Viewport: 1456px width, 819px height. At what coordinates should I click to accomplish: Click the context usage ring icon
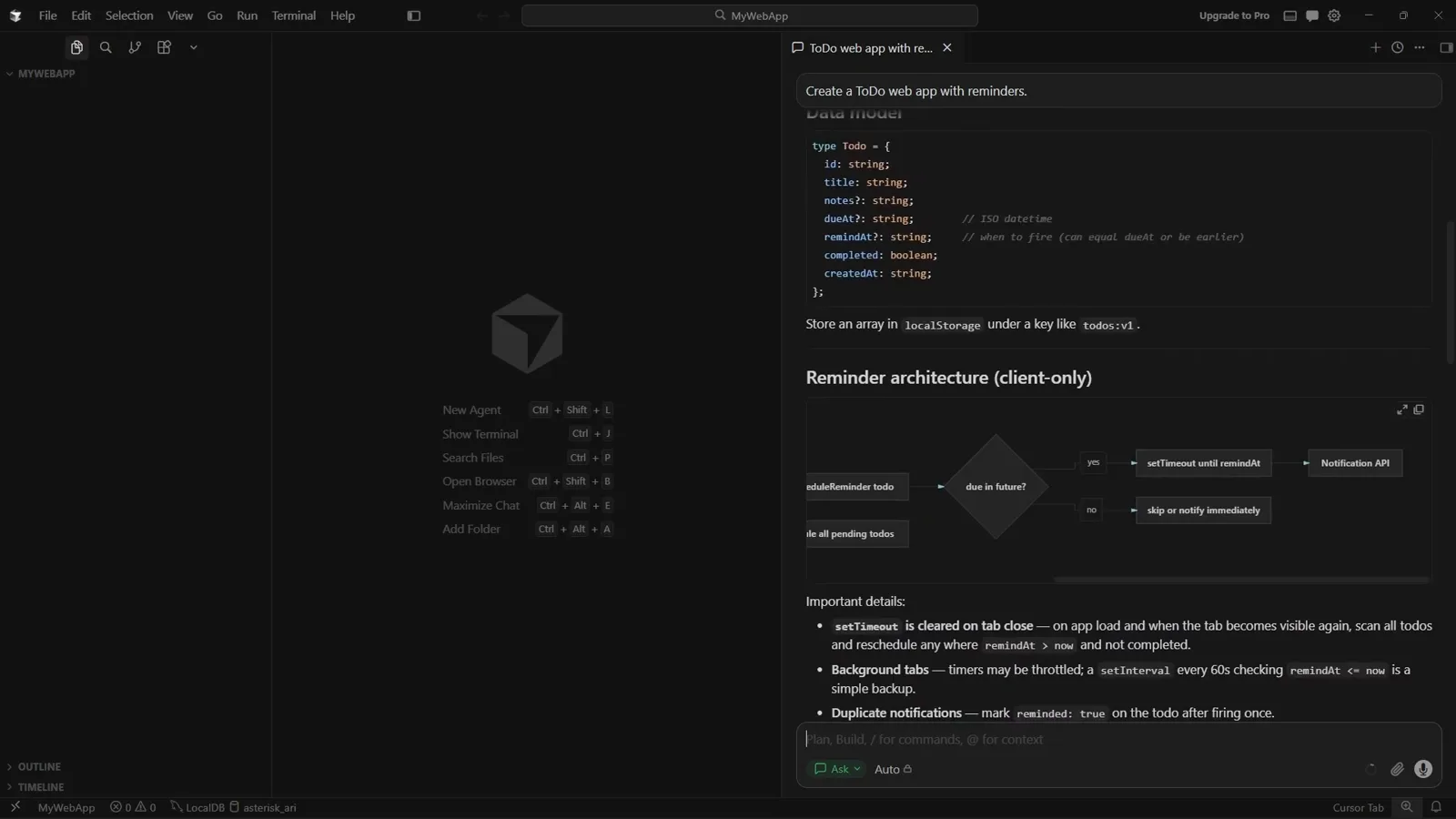[x=1370, y=769]
